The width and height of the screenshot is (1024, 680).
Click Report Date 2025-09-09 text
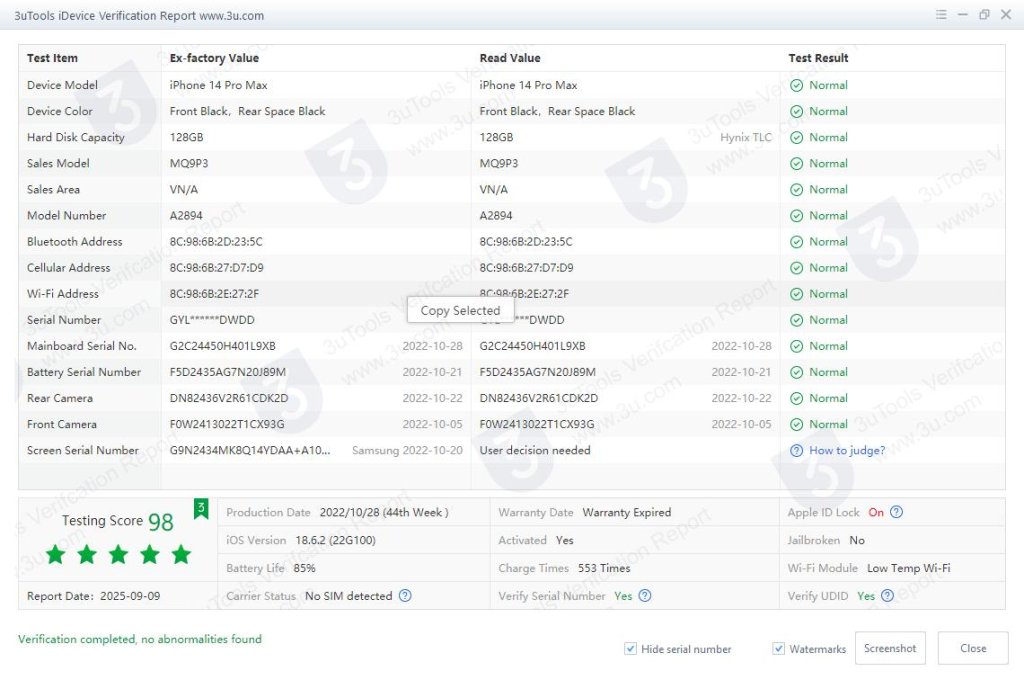pos(93,596)
